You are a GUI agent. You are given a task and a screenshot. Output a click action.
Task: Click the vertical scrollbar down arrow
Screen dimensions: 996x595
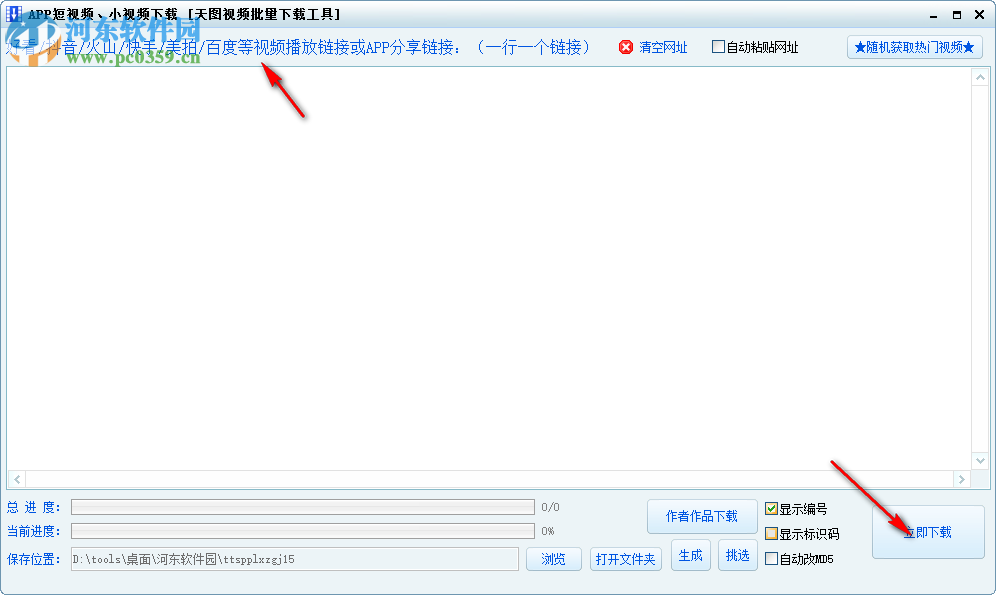click(980, 461)
